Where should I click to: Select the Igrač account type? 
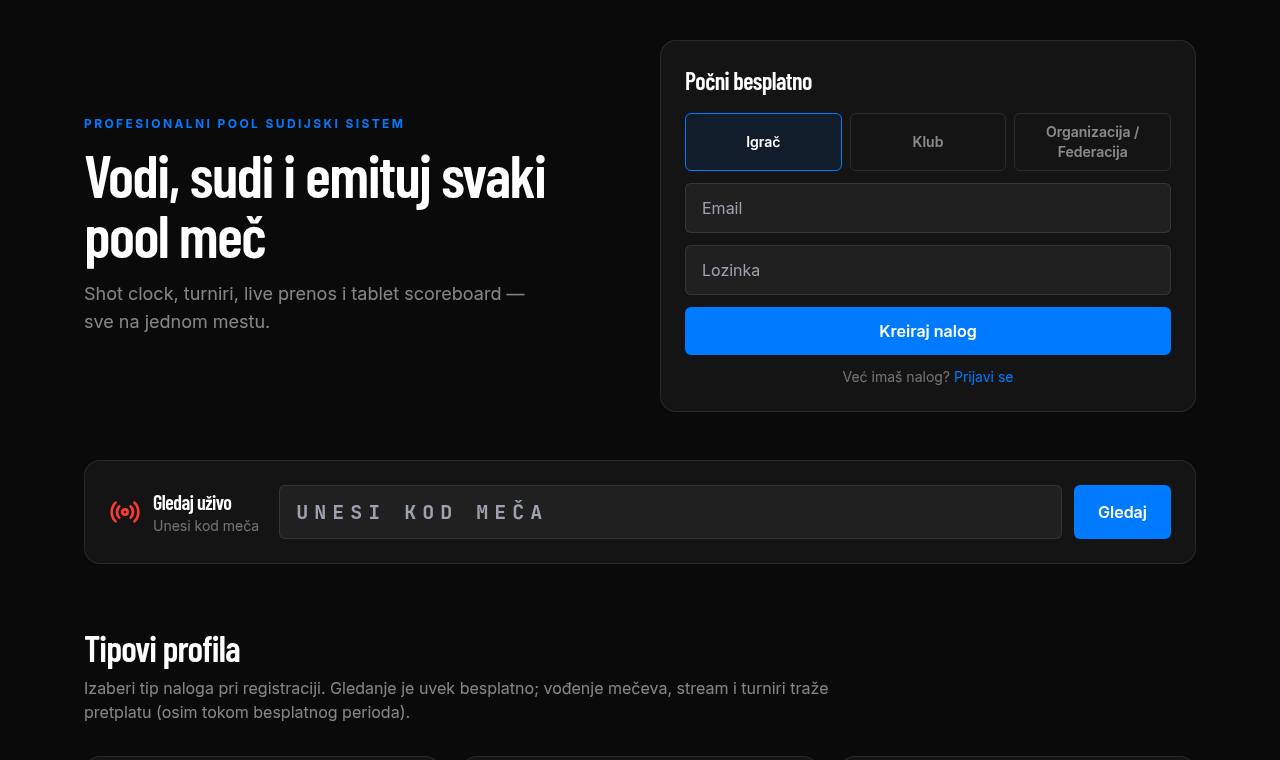[763, 142]
